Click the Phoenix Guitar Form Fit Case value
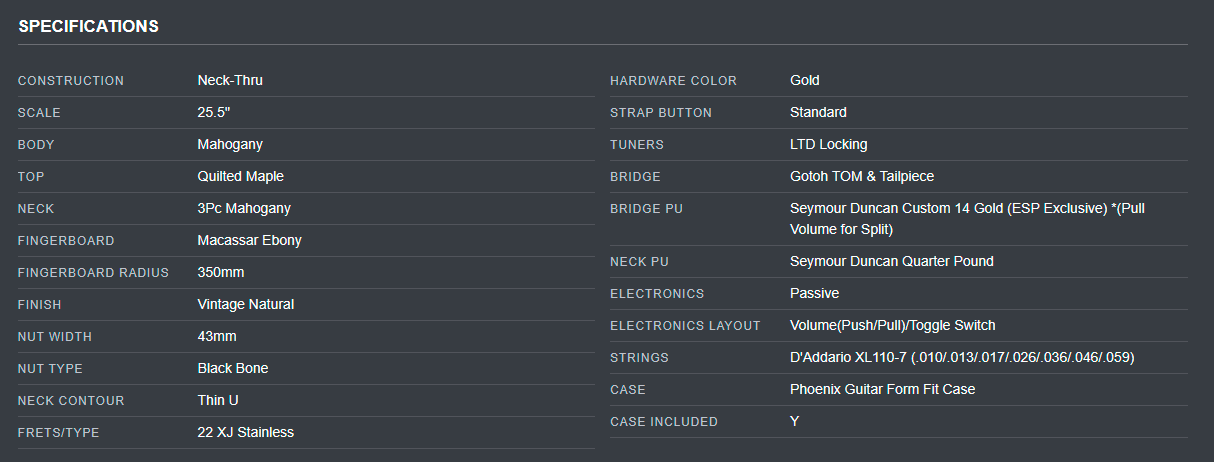This screenshot has height=462, width=1214. (x=882, y=389)
